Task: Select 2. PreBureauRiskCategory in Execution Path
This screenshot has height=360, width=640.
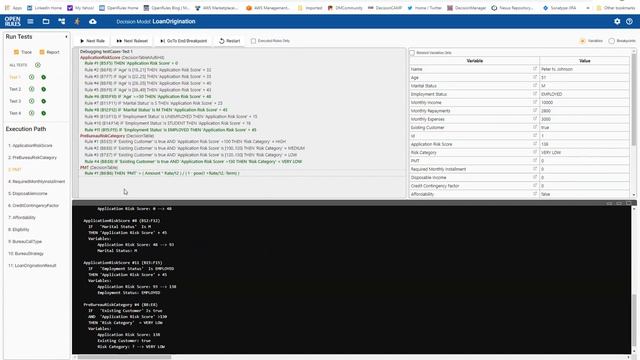Action: 33,158
